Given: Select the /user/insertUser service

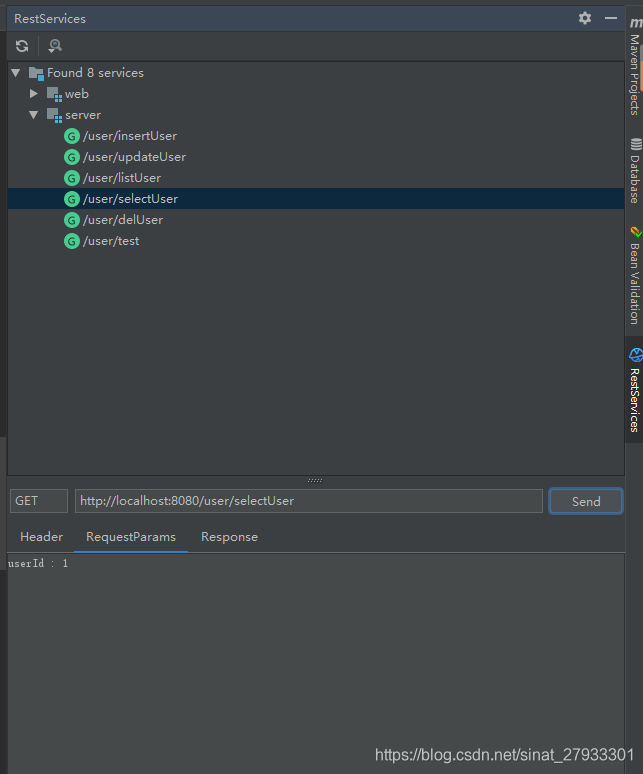Looking at the screenshot, I should tap(130, 136).
